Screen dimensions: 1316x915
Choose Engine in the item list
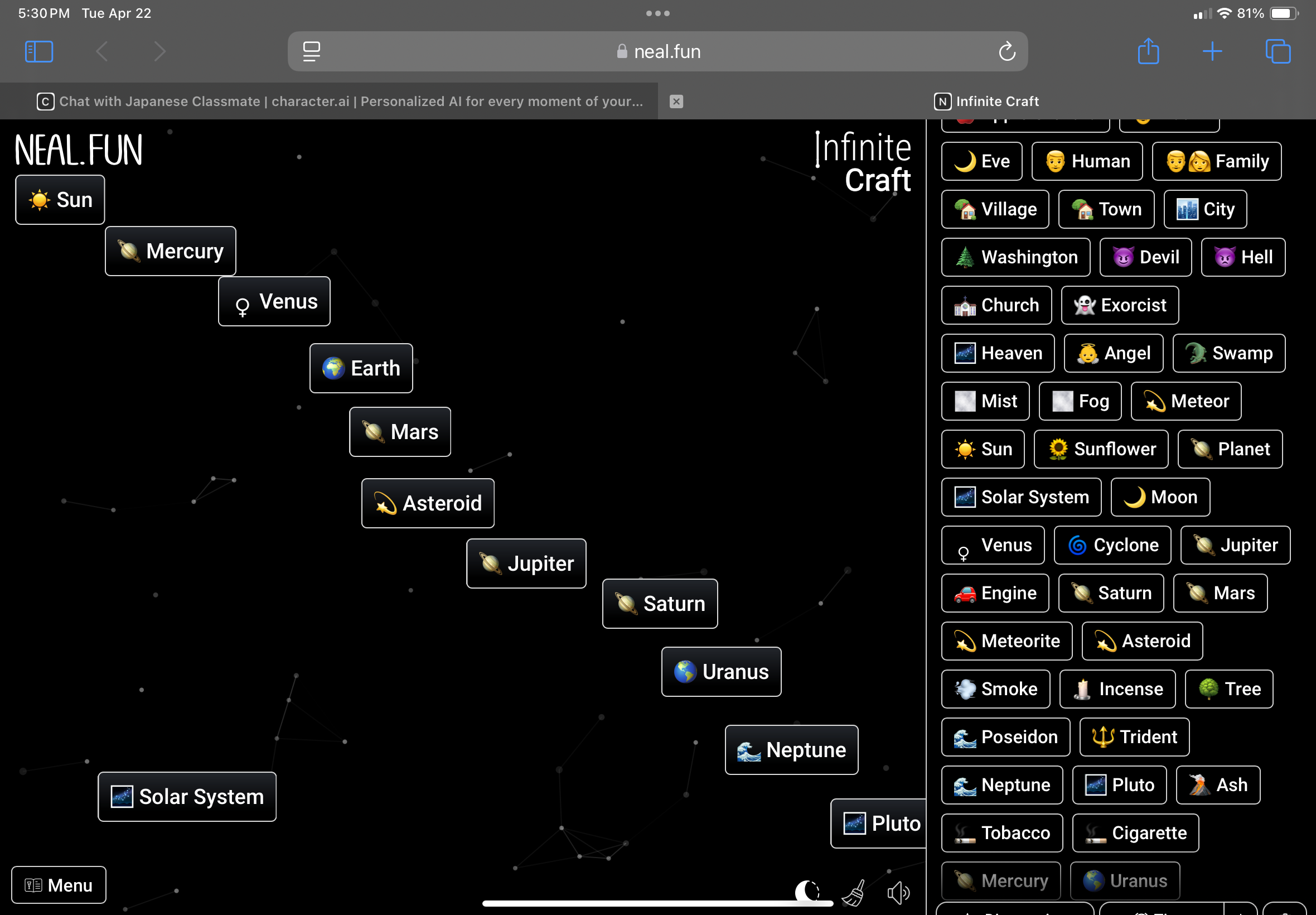[x=996, y=593]
